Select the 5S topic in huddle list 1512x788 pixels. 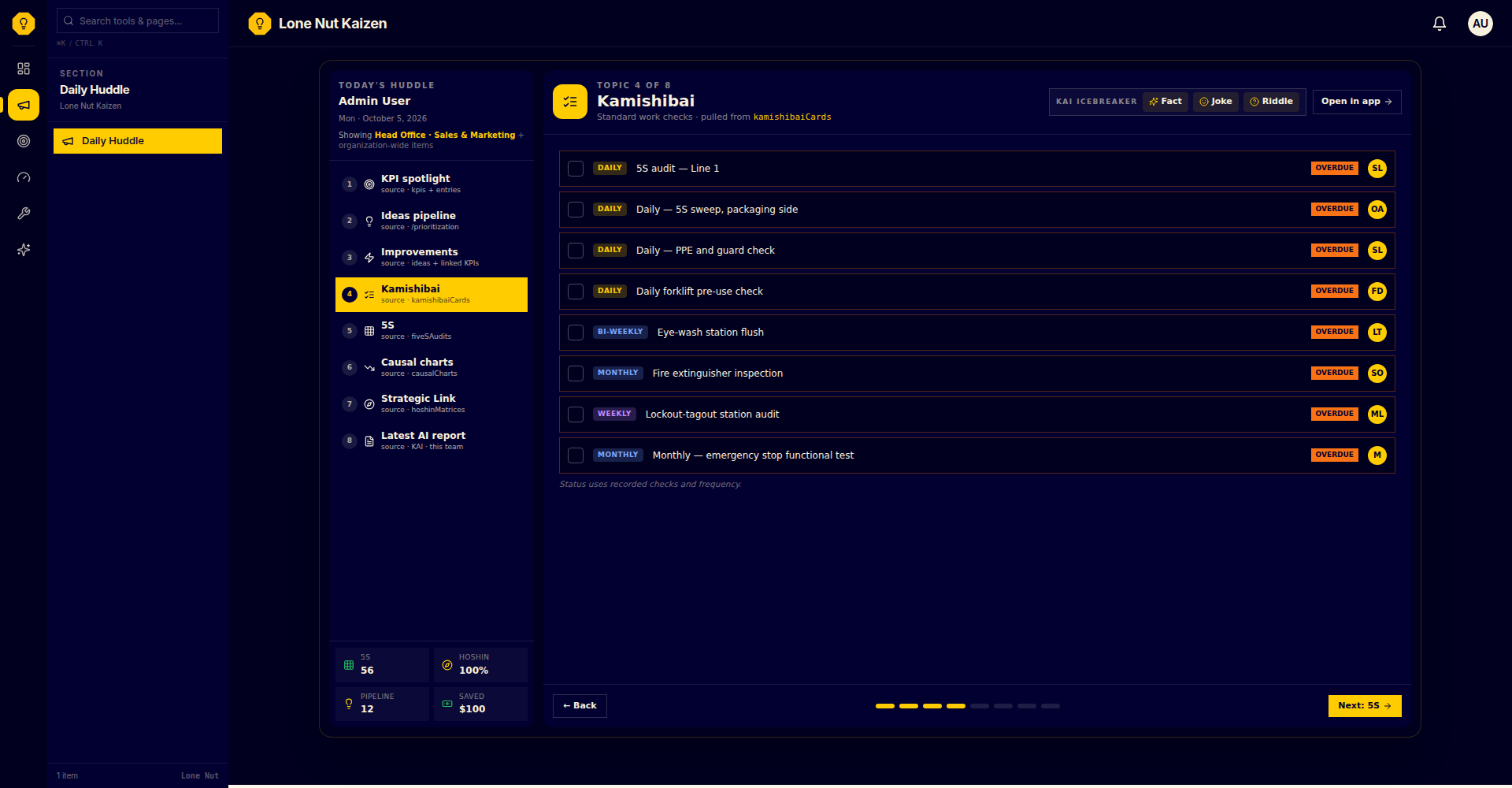(432, 330)
